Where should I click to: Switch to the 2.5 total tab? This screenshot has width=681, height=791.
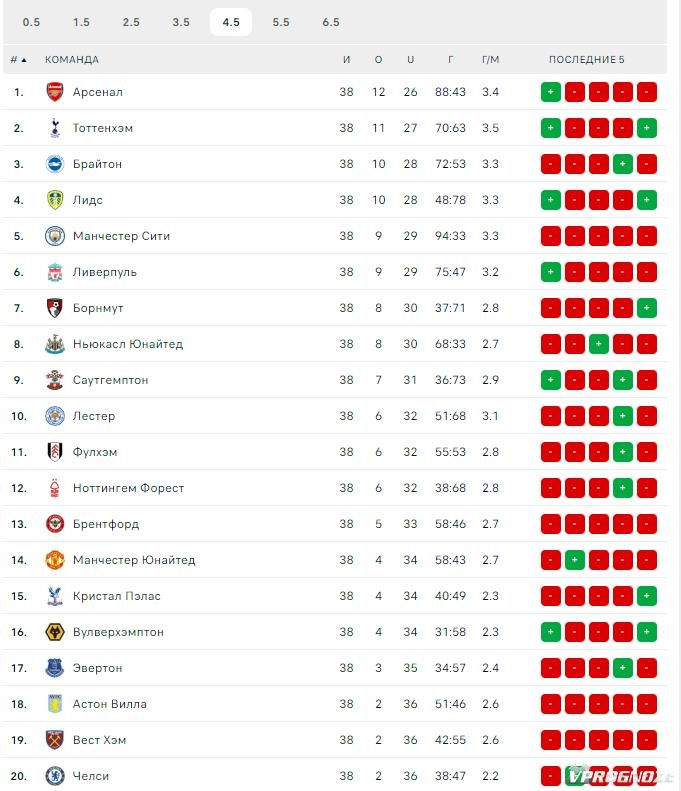click(131, 22)
